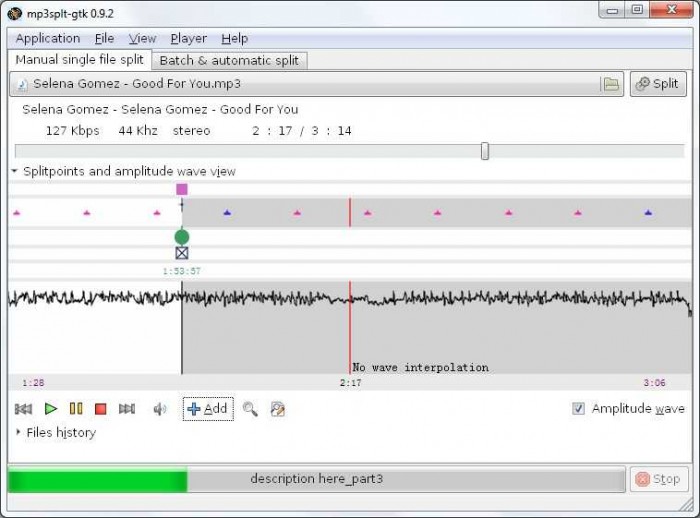Screen dimensions: 700x518
Task: Click the Stop split button
Action: point(659,479)
